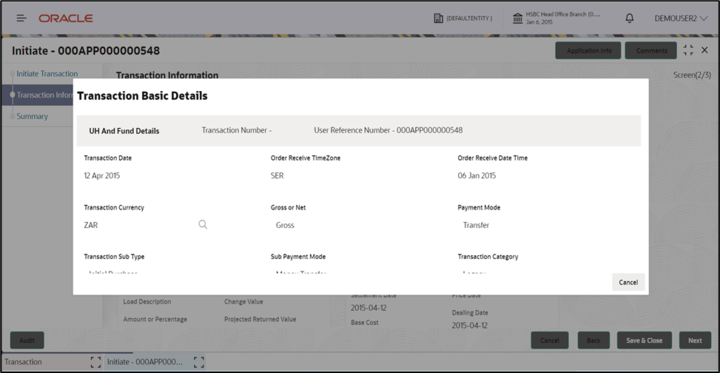
Task: Collapse the Initiate window with the arrows icon
Action: (688, 50)
